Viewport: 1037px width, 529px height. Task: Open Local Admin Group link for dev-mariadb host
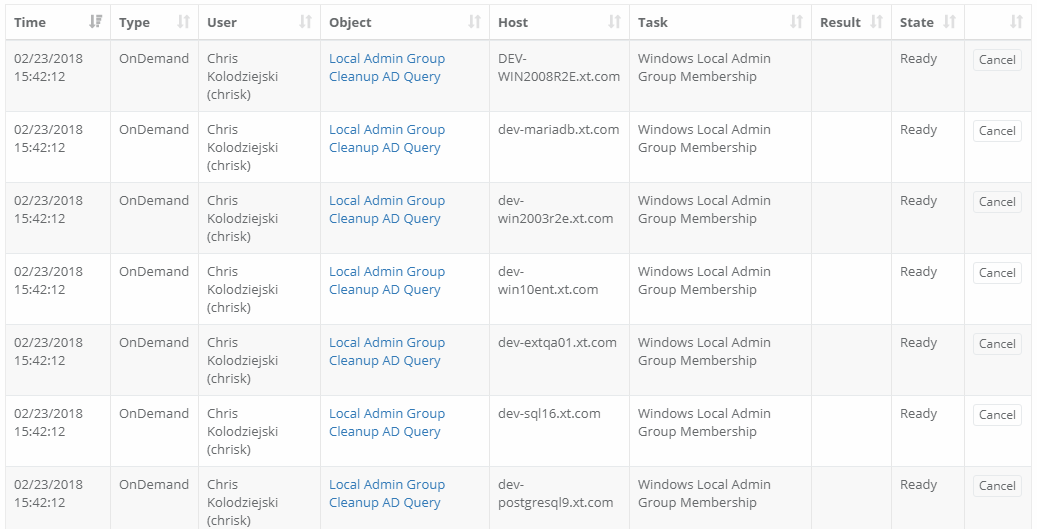tap(386, 130)
